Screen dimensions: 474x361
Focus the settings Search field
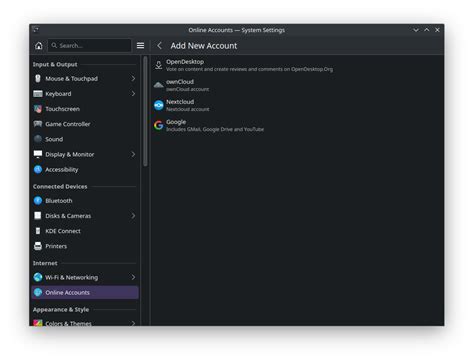coord(89,45)
